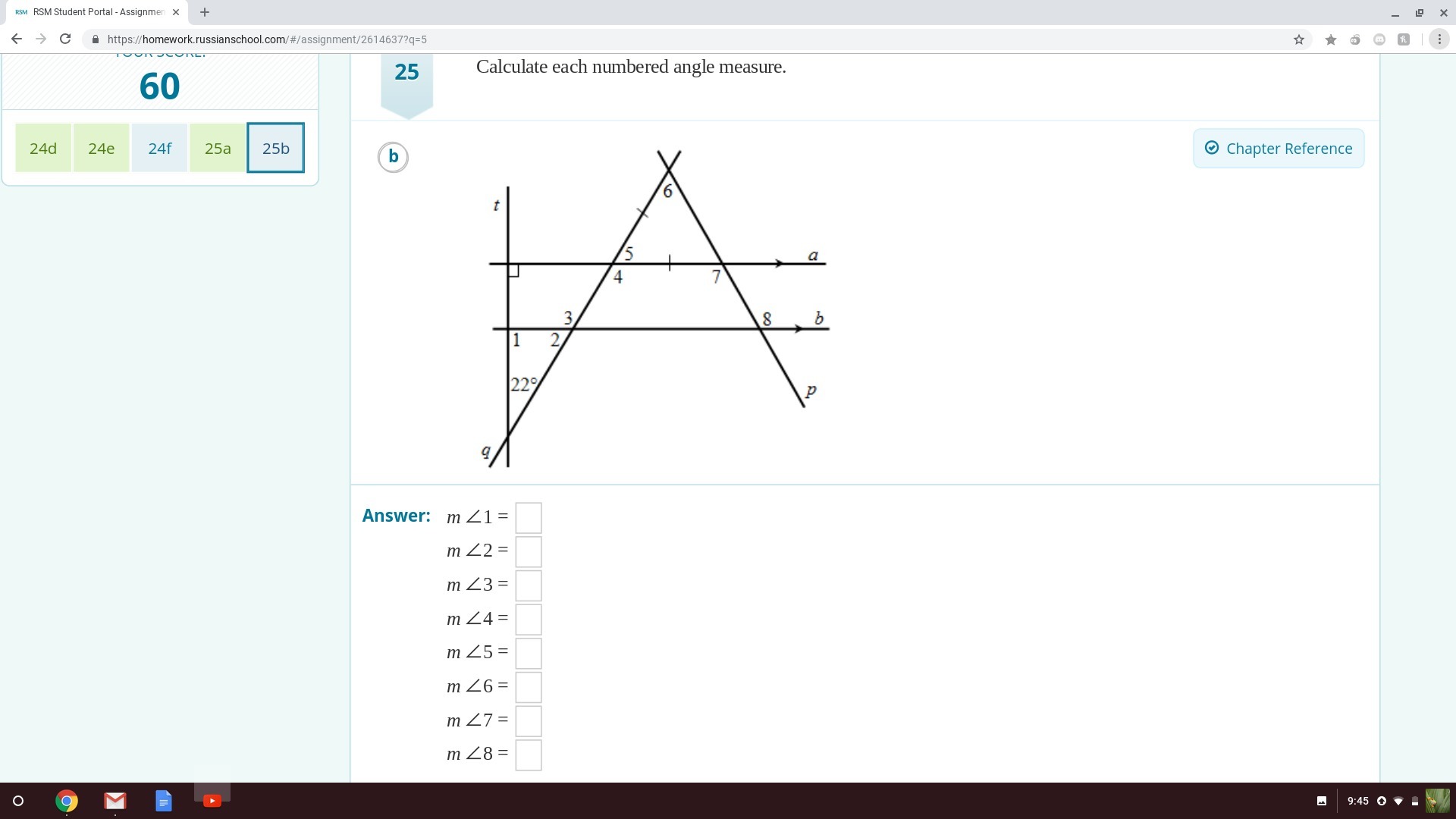The image size is (1456, 819).
Task: Click the angle 8 answer box
Action: [529, 755]
